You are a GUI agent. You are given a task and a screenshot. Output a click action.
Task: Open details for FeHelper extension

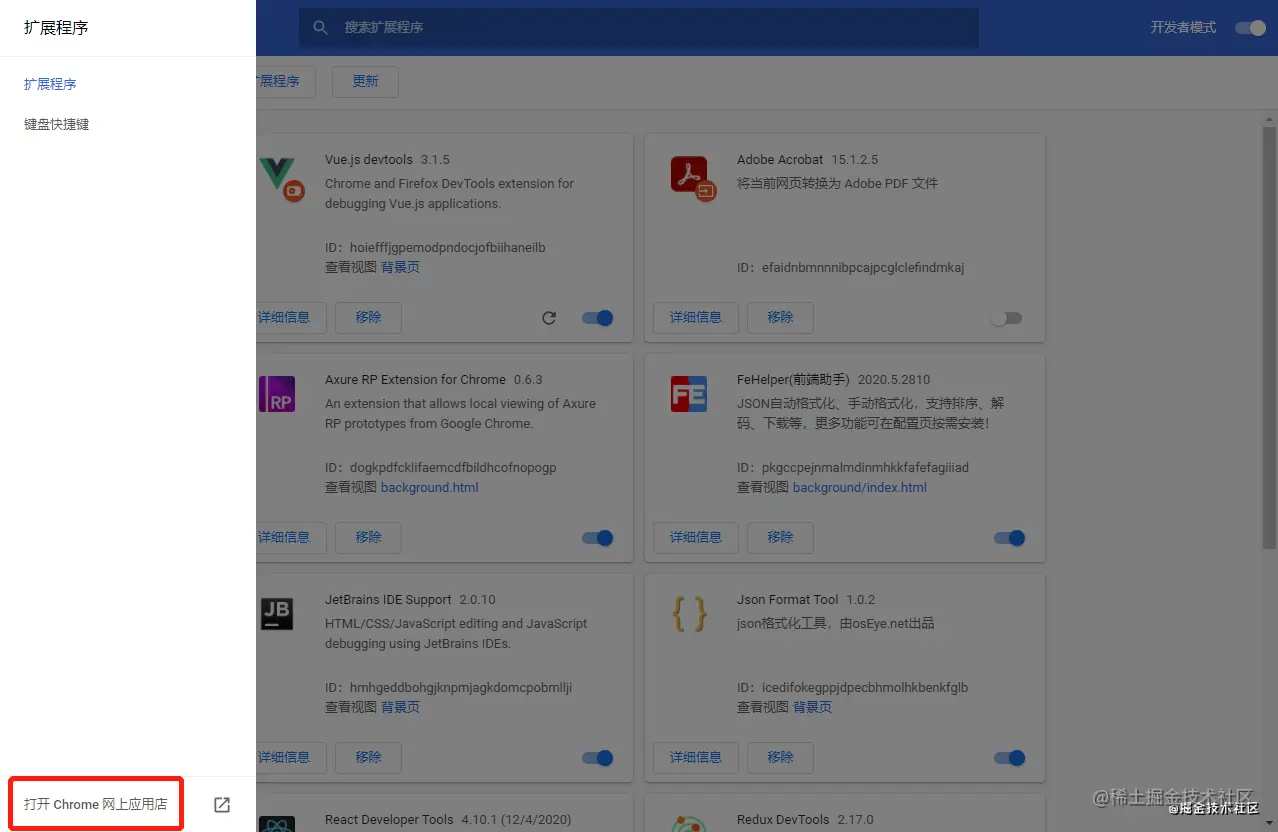click(x=695, y=537)
